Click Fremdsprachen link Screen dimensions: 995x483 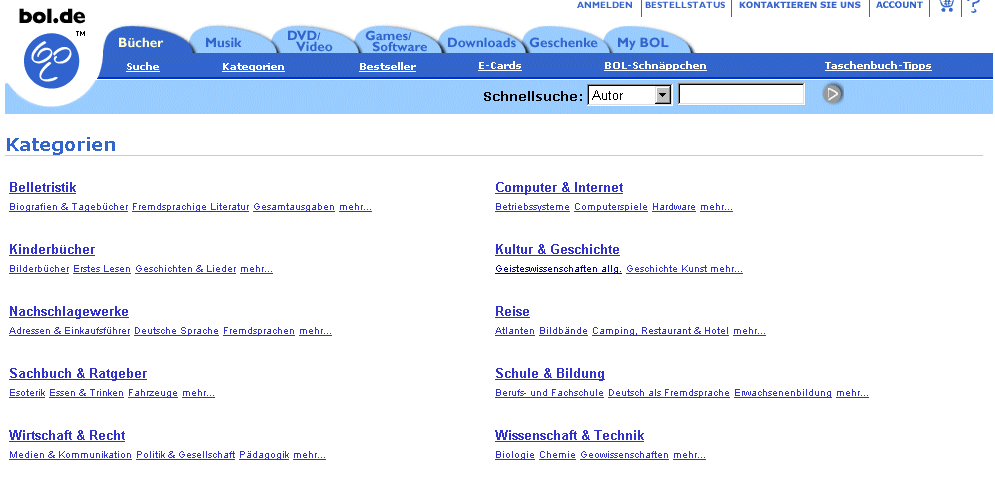pyautogui.click(x=259, y=331)
